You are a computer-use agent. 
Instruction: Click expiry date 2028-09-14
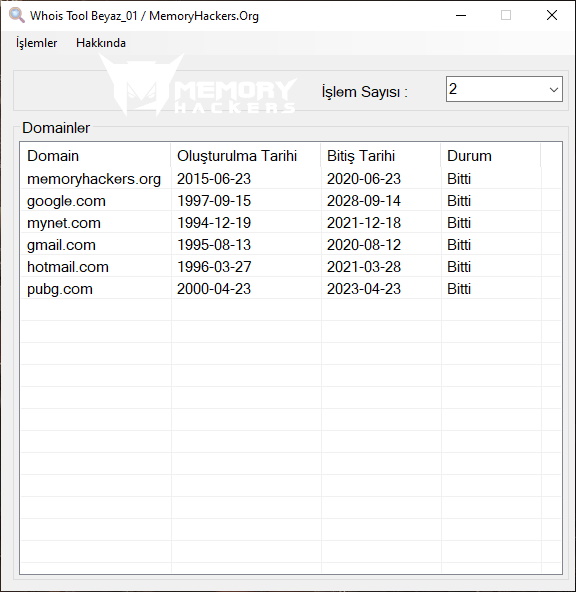(x=364, y=201)
